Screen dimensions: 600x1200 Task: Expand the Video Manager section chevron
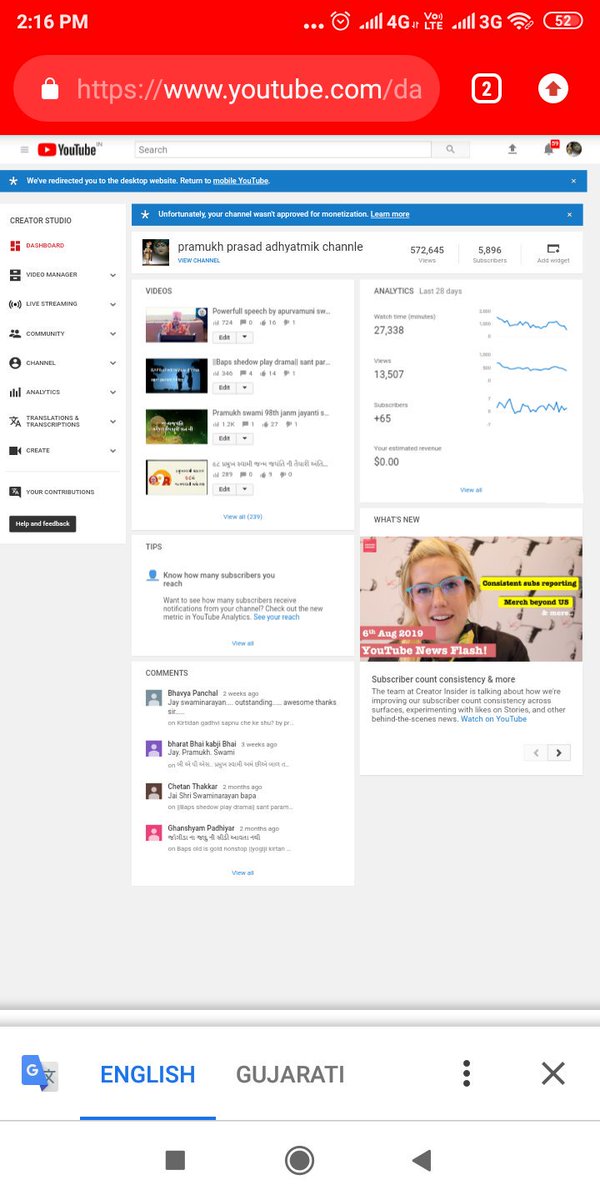point(113,275)
